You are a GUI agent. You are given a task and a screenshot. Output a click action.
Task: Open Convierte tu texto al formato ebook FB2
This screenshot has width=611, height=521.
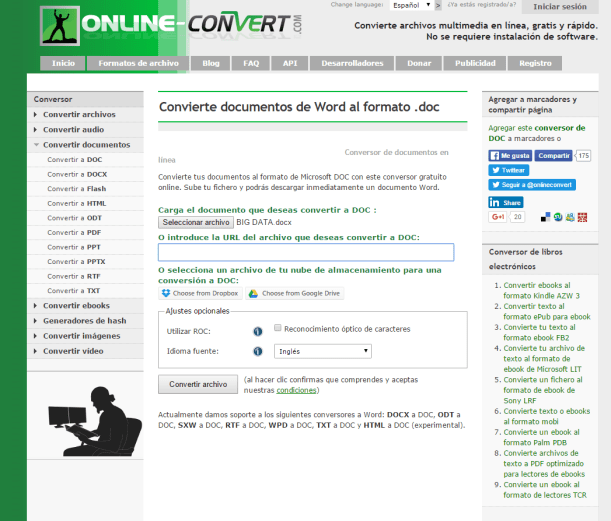[x=539, y=332]
